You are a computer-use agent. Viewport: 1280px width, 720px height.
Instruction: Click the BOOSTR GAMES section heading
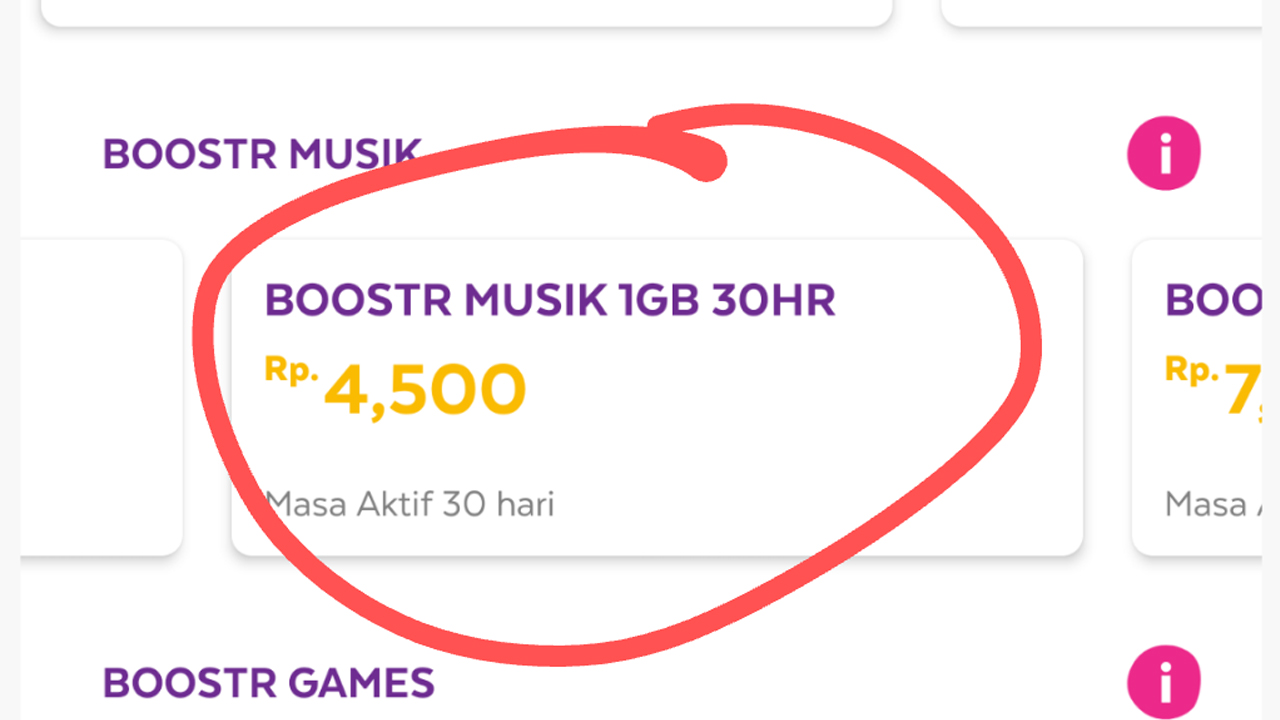click(x=269, y=683)
